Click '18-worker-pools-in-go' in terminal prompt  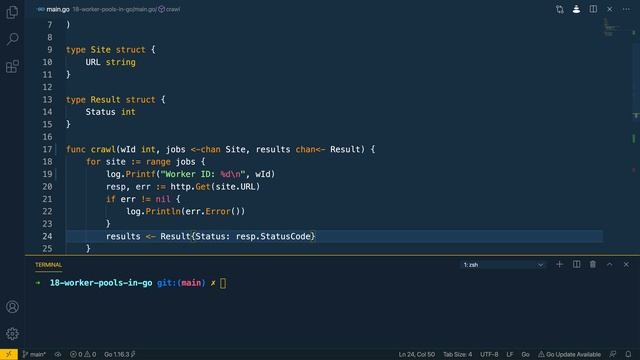coord(101,283)
